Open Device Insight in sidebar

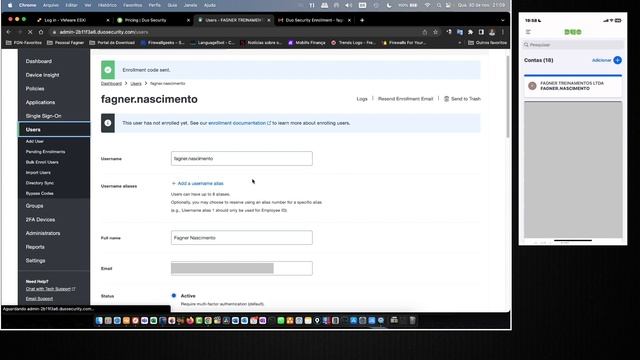pyautogui.click(x=42, y=75)
